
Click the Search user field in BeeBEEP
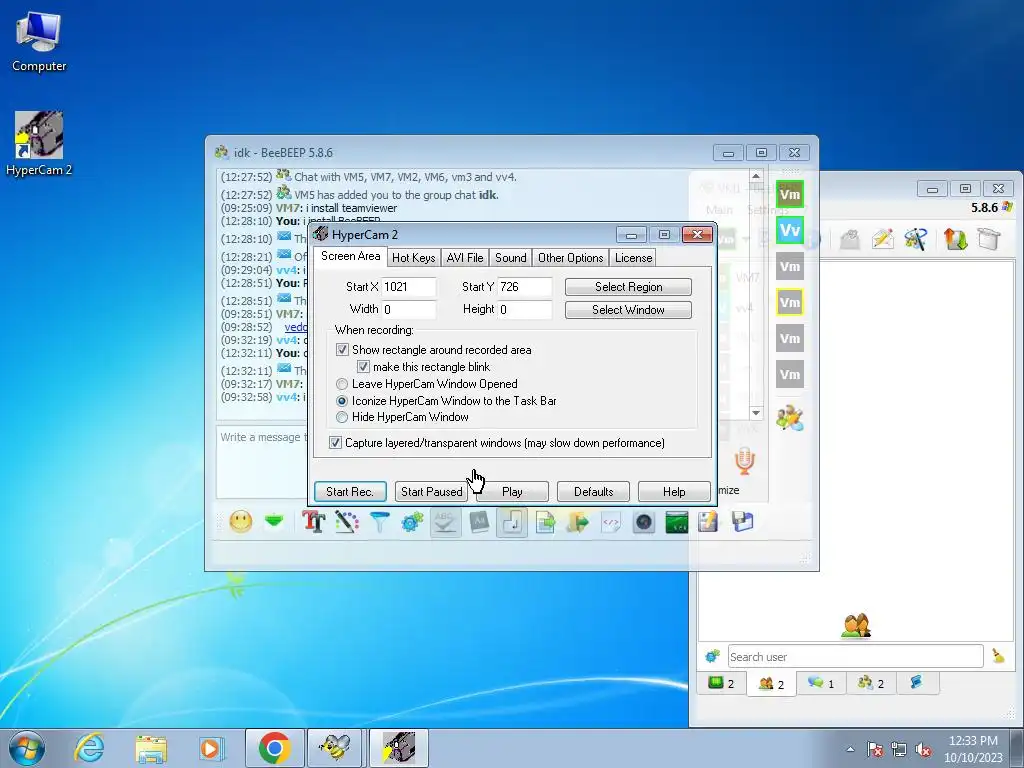pyautogui.click(x=856, y=656)
